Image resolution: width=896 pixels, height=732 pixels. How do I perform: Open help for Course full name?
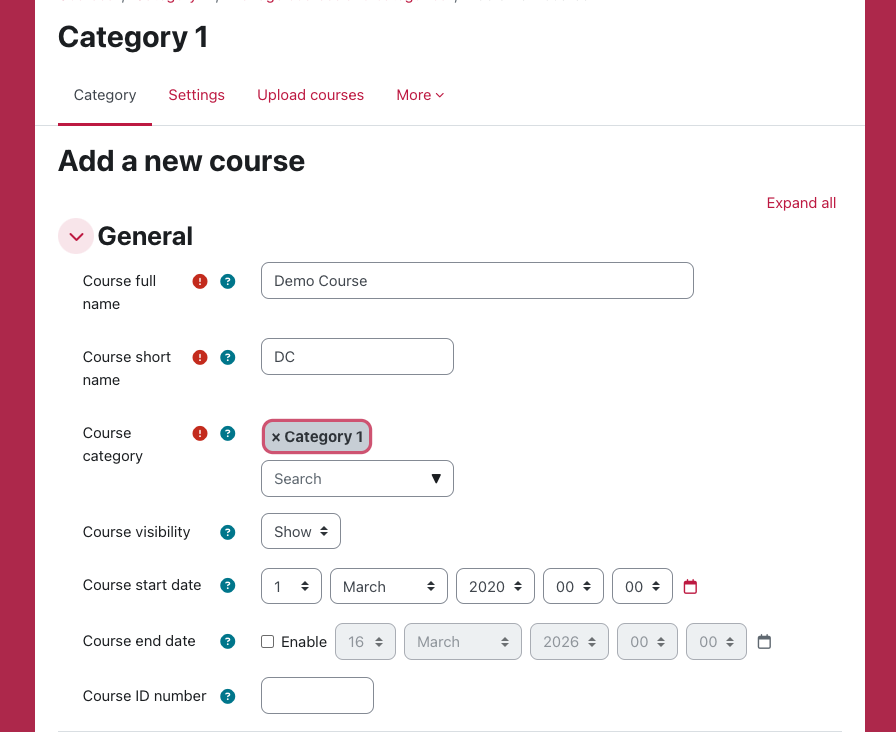[x=227, y=281]
